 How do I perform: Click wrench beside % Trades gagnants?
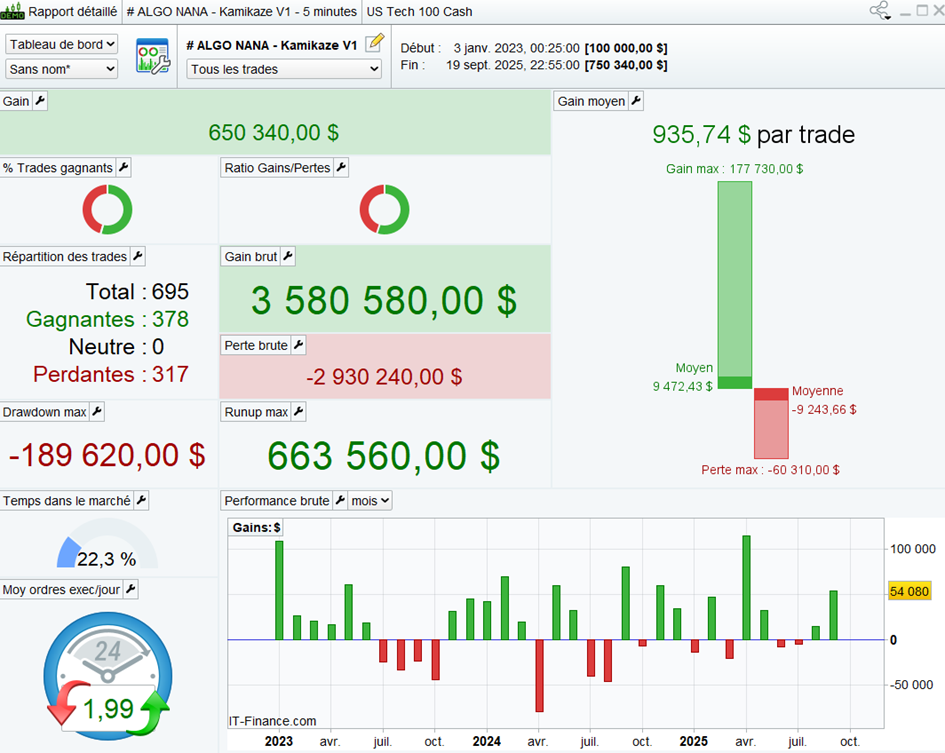tap(124, 168)
